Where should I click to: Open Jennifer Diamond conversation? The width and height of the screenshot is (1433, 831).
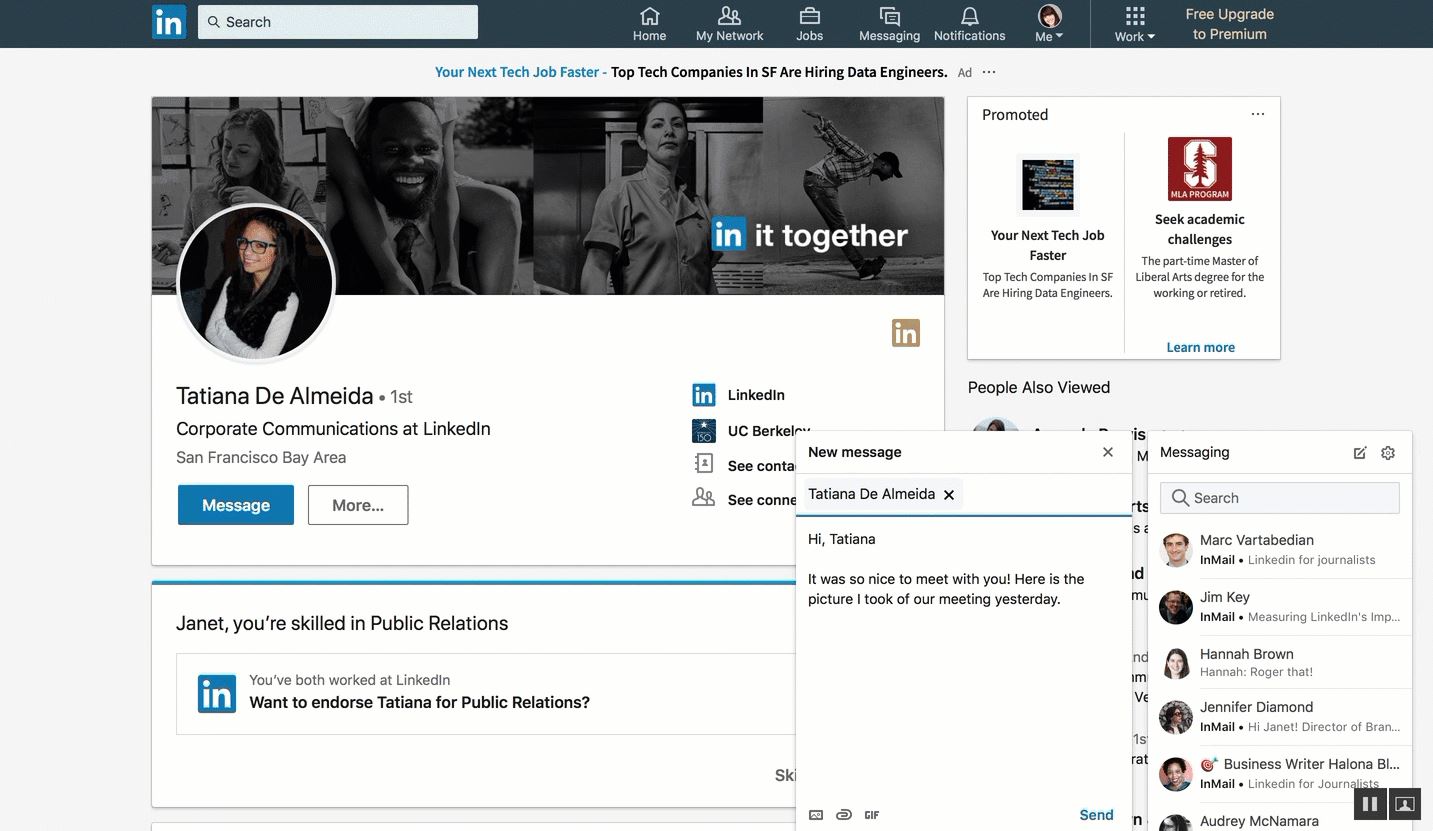1280,717
